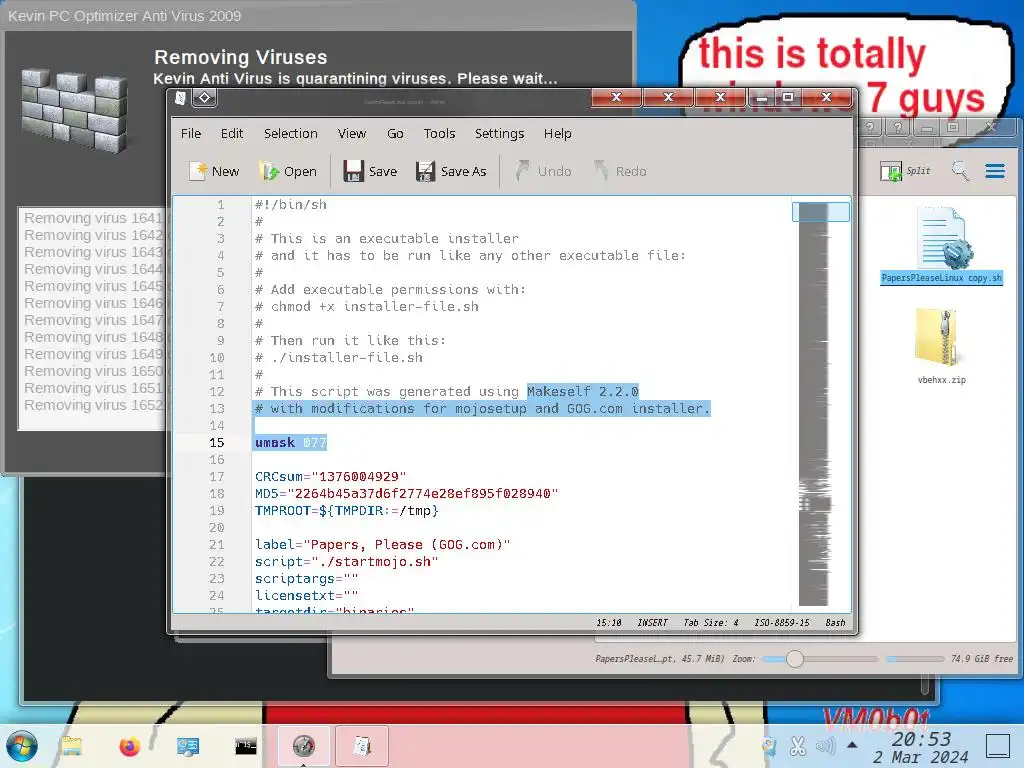Click the INSERT mode indicator in status bar
The height and width of the screenshot is (768, 1024).
tap(652, 623)
